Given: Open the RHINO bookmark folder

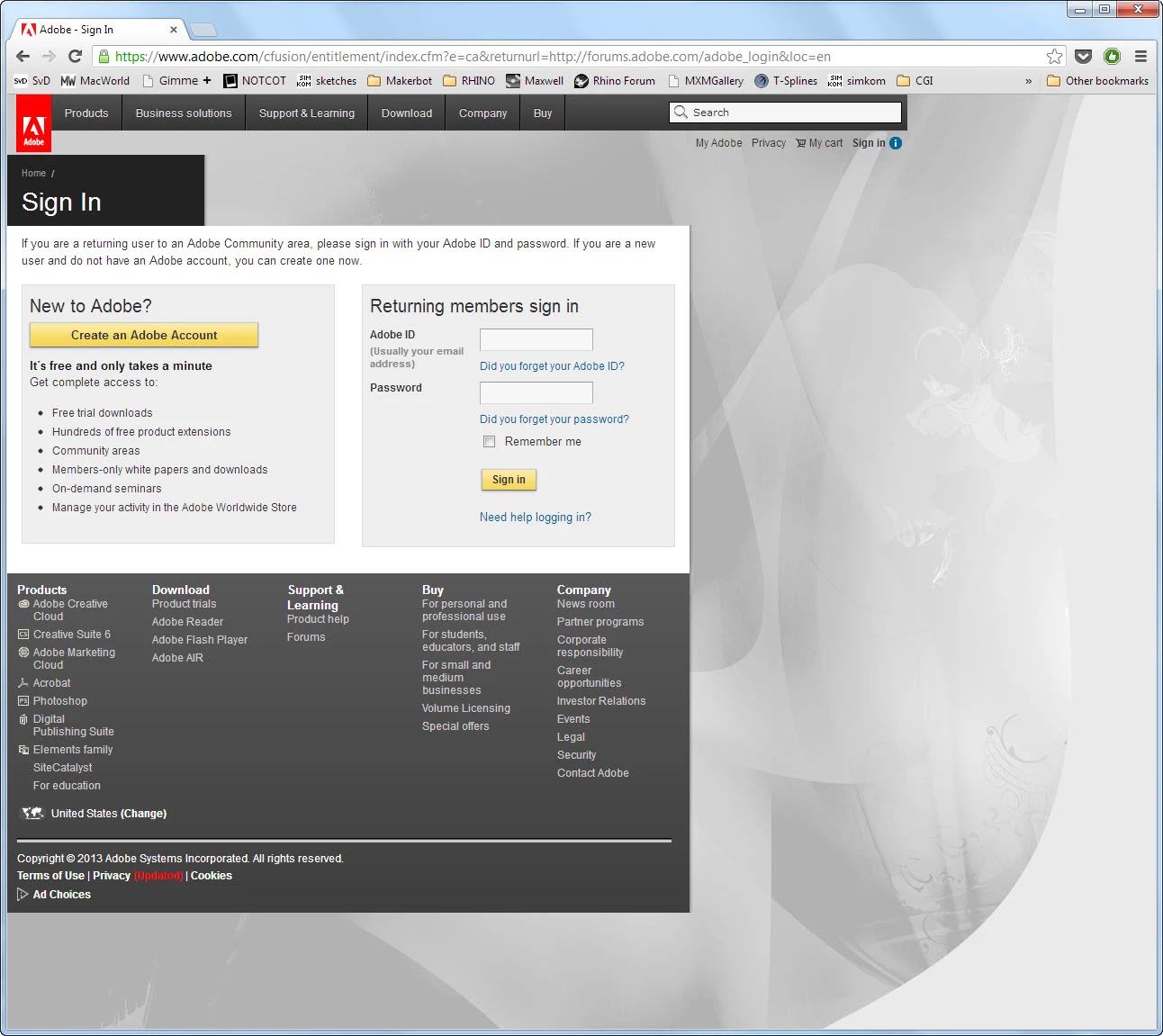Looking at the screenshot, I should (x=469, y=81).
